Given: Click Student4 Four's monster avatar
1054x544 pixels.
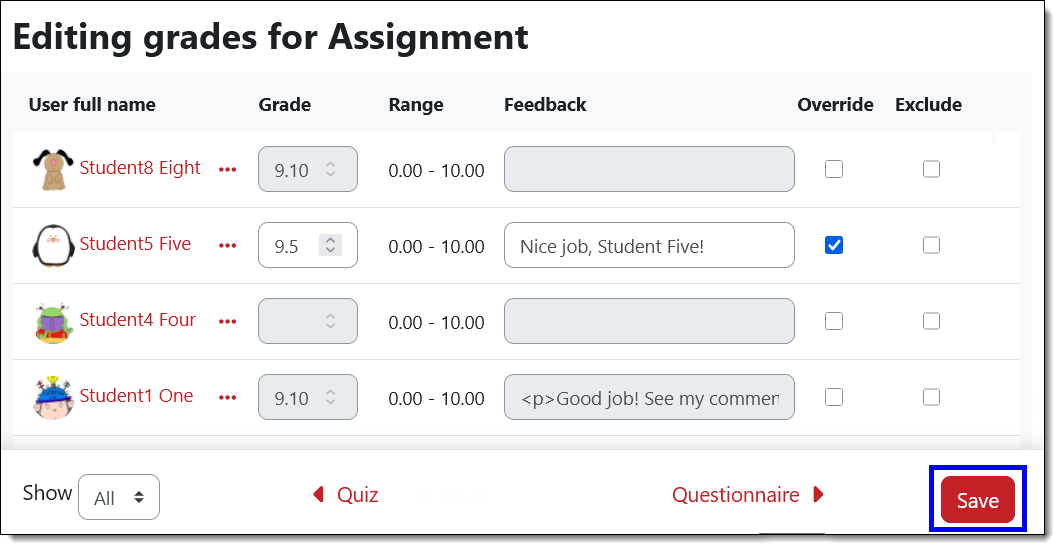Looking at the screenshot, I should click(x=52, y=321).
